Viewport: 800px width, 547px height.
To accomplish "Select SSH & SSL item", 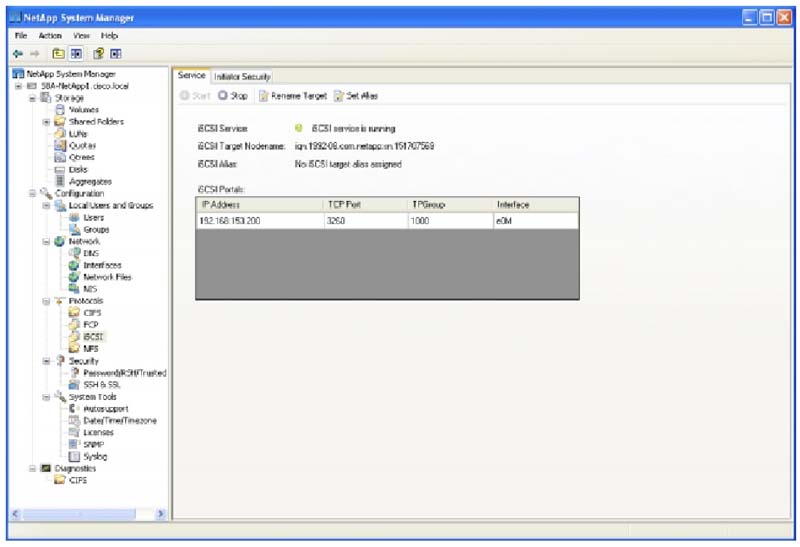I will coord(102,385).
